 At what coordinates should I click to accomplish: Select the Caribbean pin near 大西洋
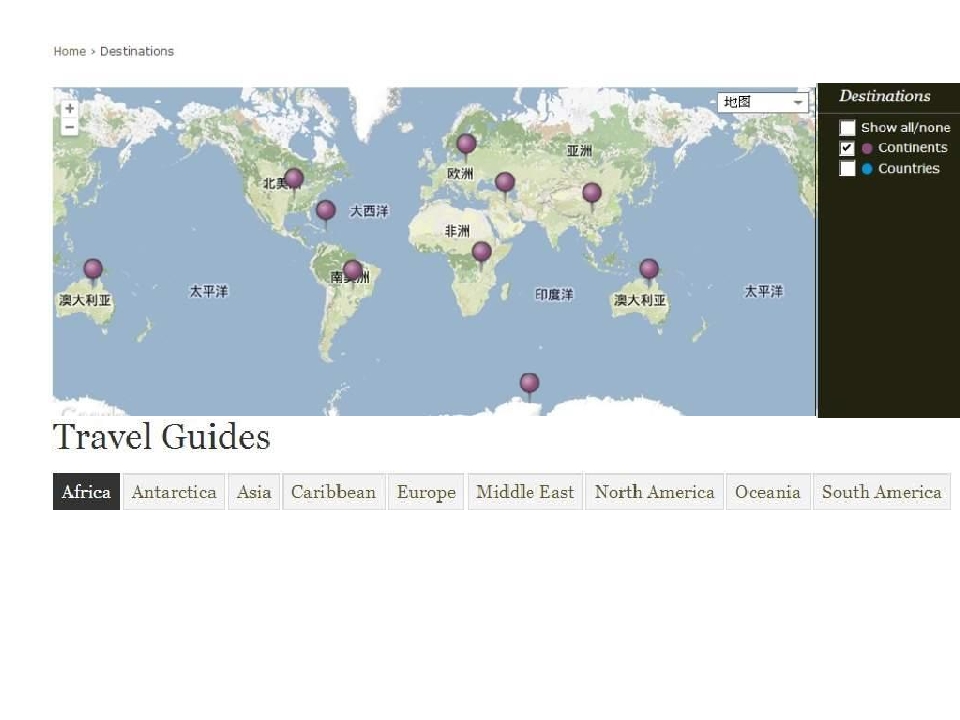click(x=326, y=210)
